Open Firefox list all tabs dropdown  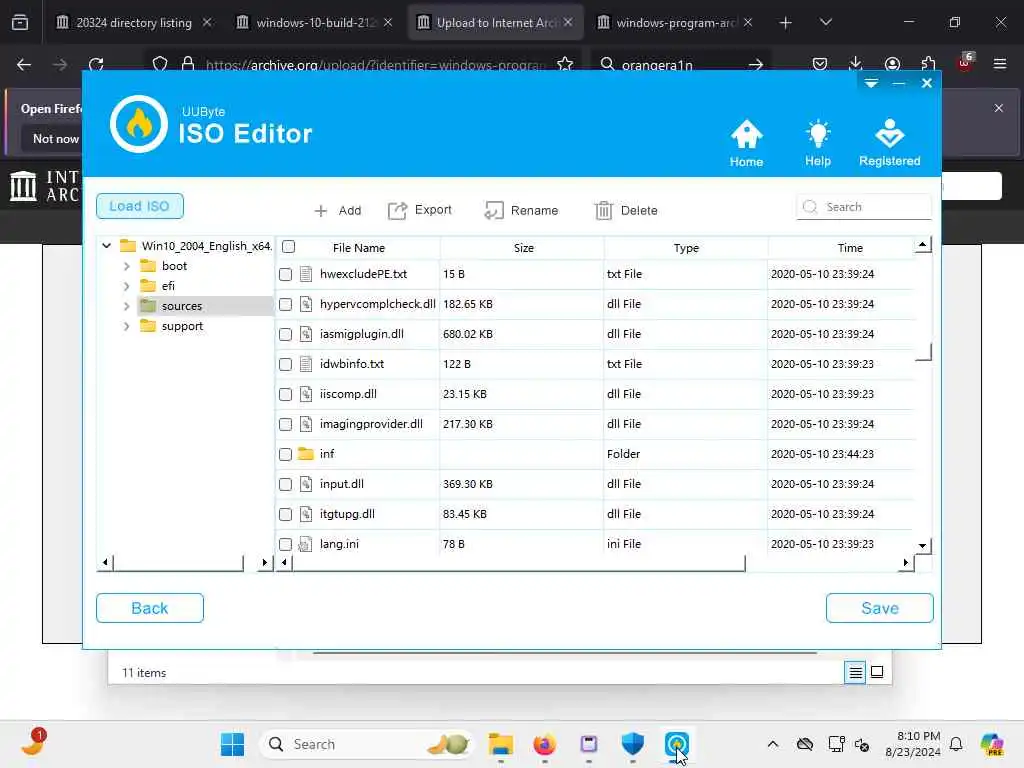click(825, 23)
